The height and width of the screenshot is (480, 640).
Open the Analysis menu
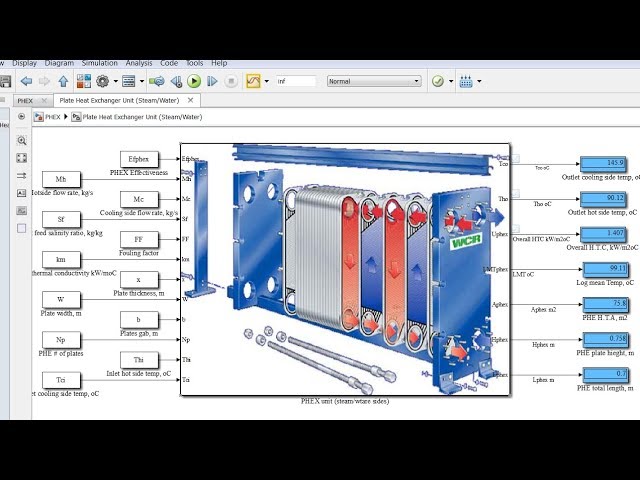[139, 63]
